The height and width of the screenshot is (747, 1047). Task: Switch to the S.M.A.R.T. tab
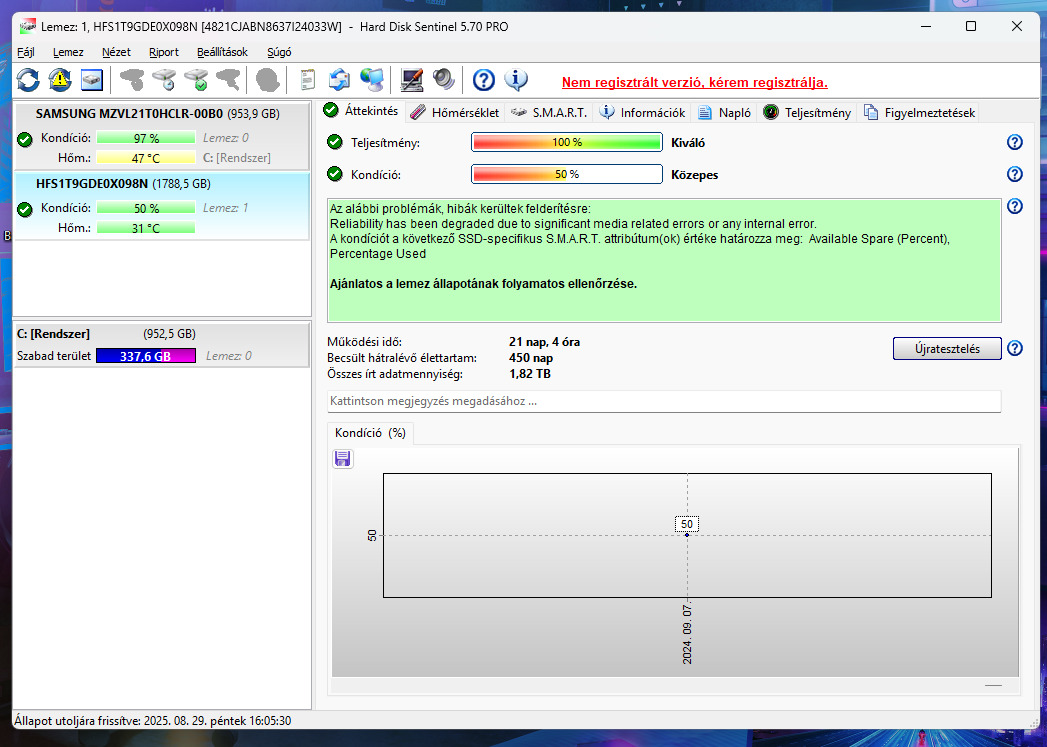point(550,113)
